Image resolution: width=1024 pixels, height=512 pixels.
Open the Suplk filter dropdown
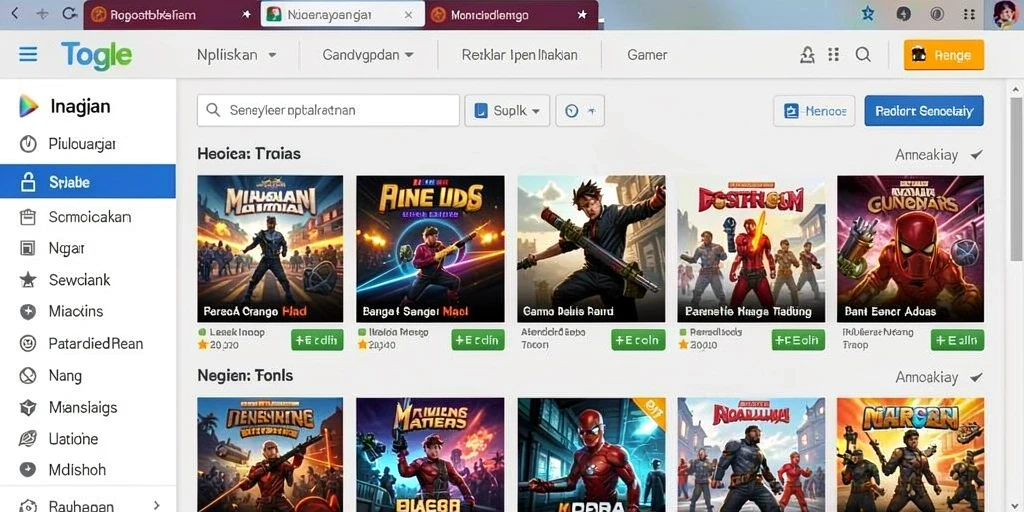[x=507, y=110]
